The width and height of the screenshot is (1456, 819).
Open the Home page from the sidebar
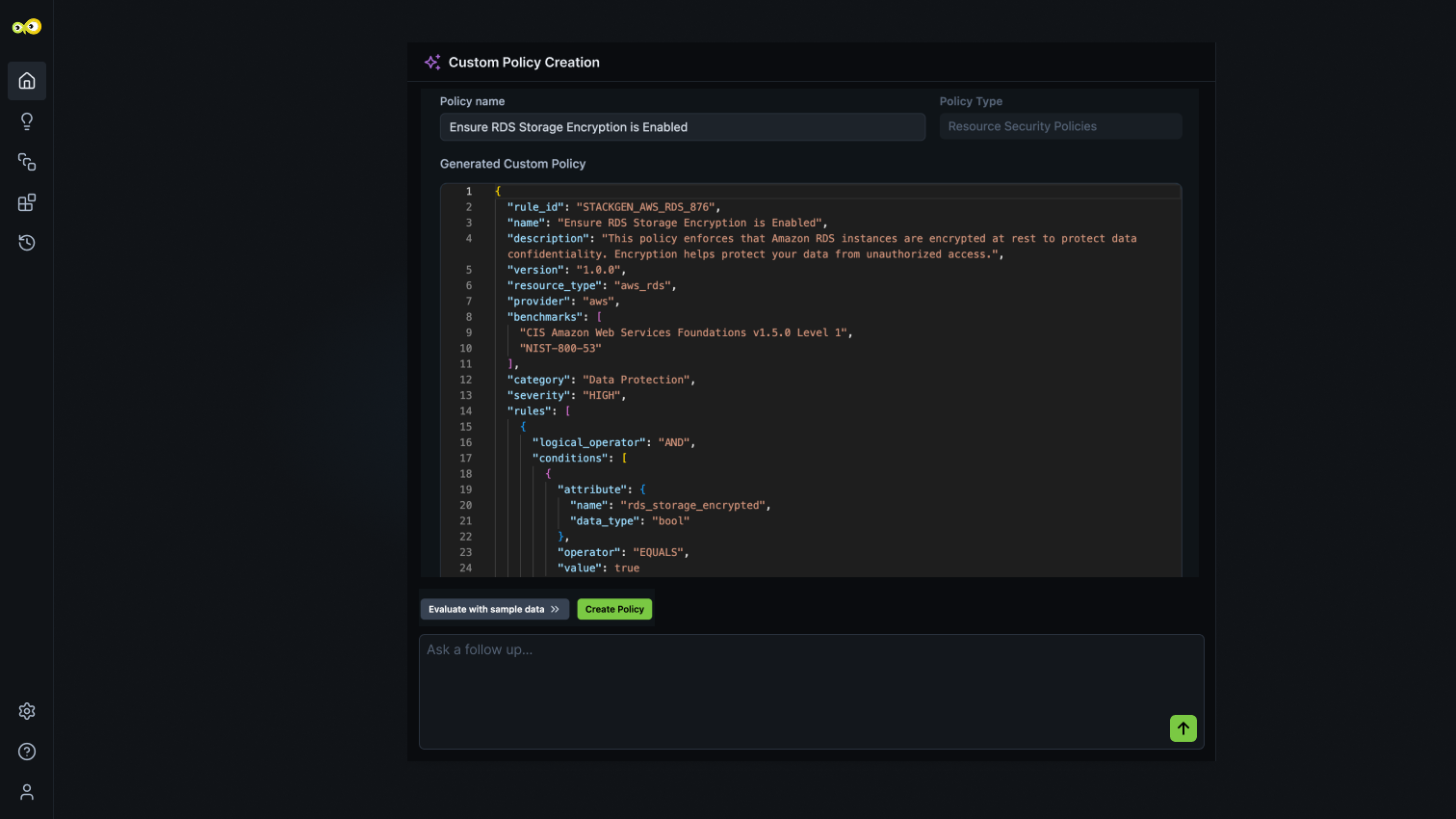pyautogui.click(x=26, y=81)
